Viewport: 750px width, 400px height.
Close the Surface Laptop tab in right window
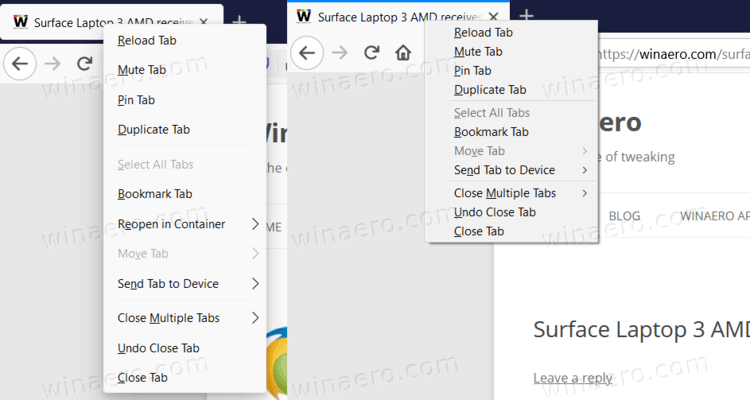pos(494,17)
